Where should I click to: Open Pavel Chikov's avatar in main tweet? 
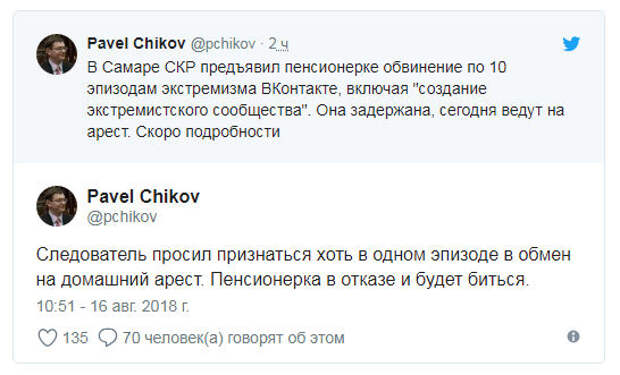click(x=57, y=206)
